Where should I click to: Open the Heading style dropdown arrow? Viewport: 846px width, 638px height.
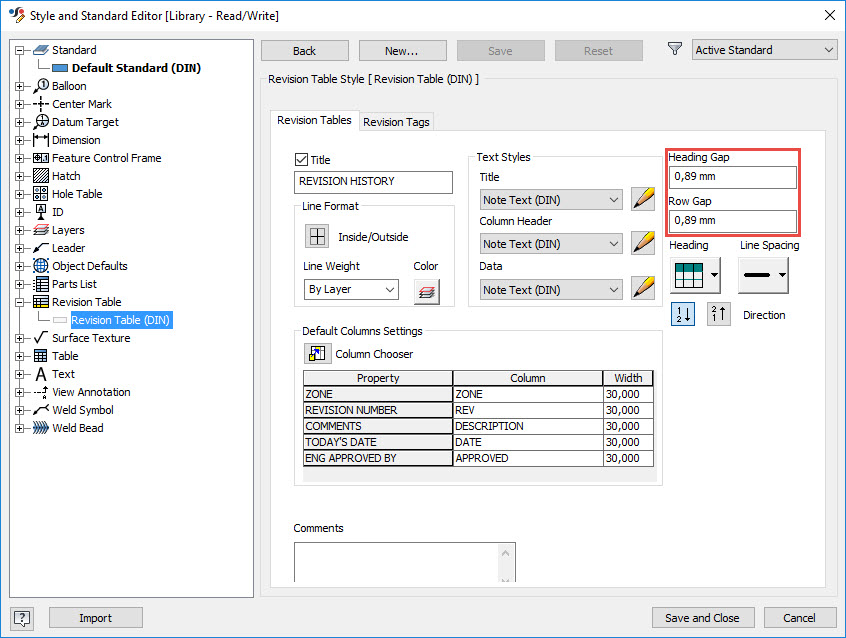pos(713,274)
